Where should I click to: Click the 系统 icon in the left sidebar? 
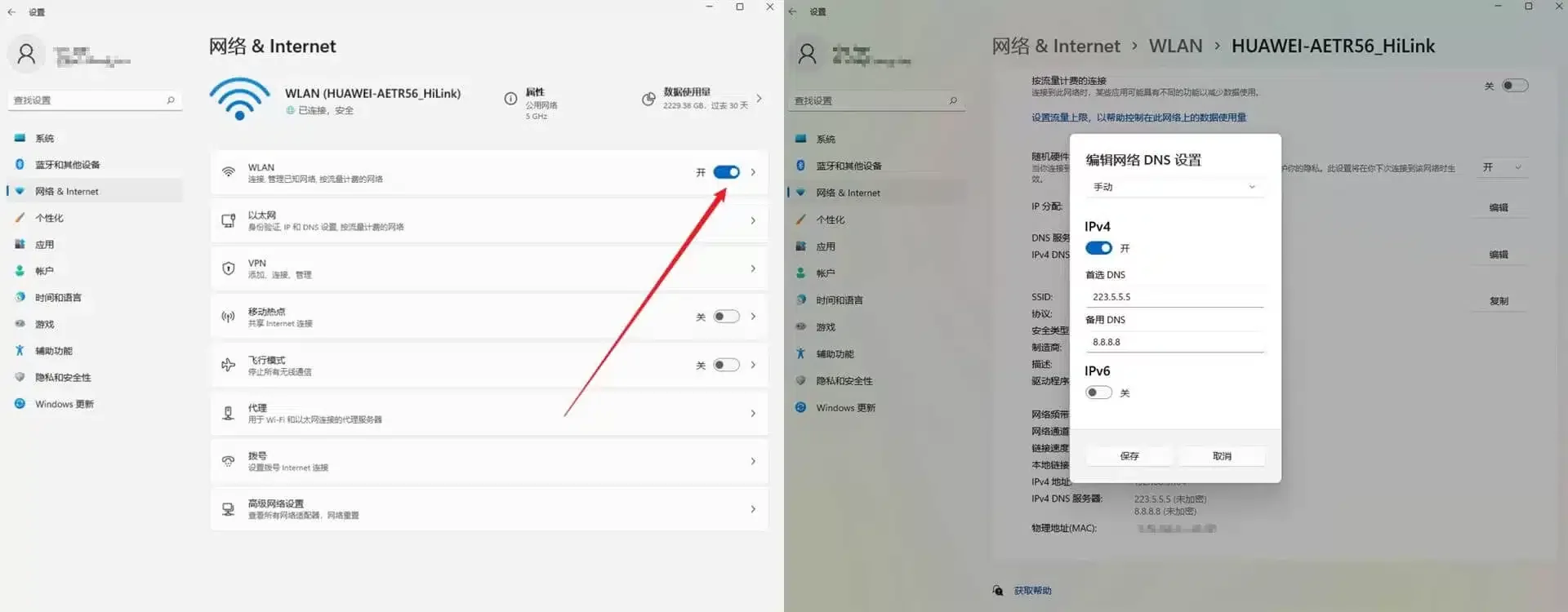(x=20, y=138)
